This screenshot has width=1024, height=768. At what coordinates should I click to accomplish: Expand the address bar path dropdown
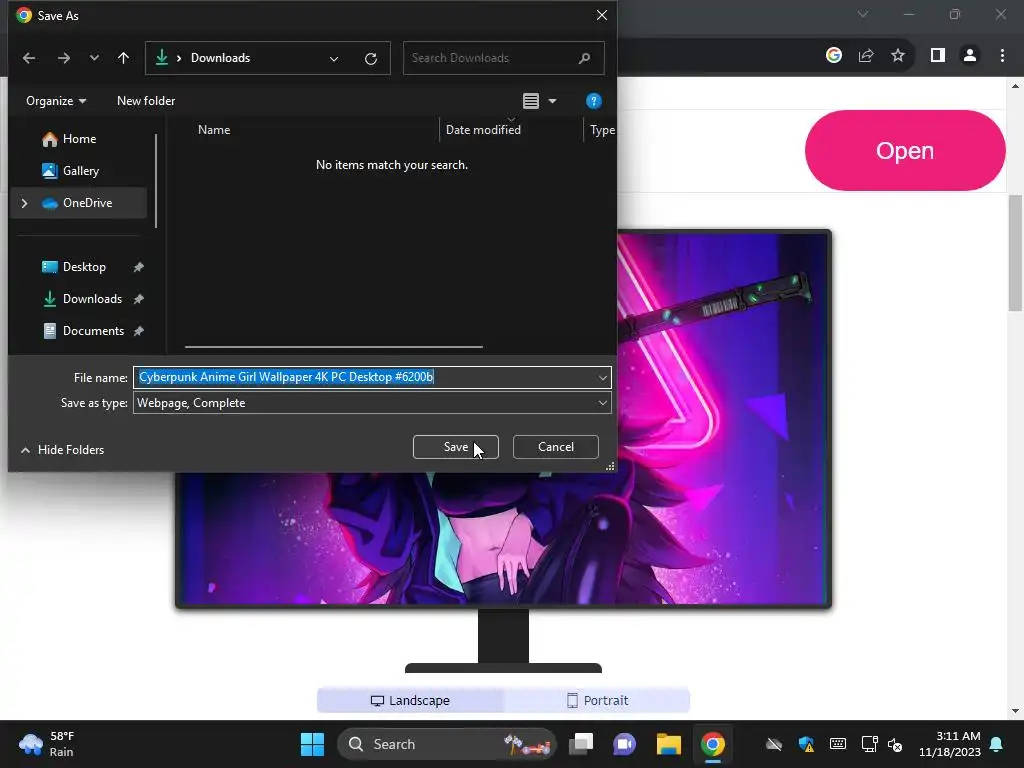click(x=334, y=59)
